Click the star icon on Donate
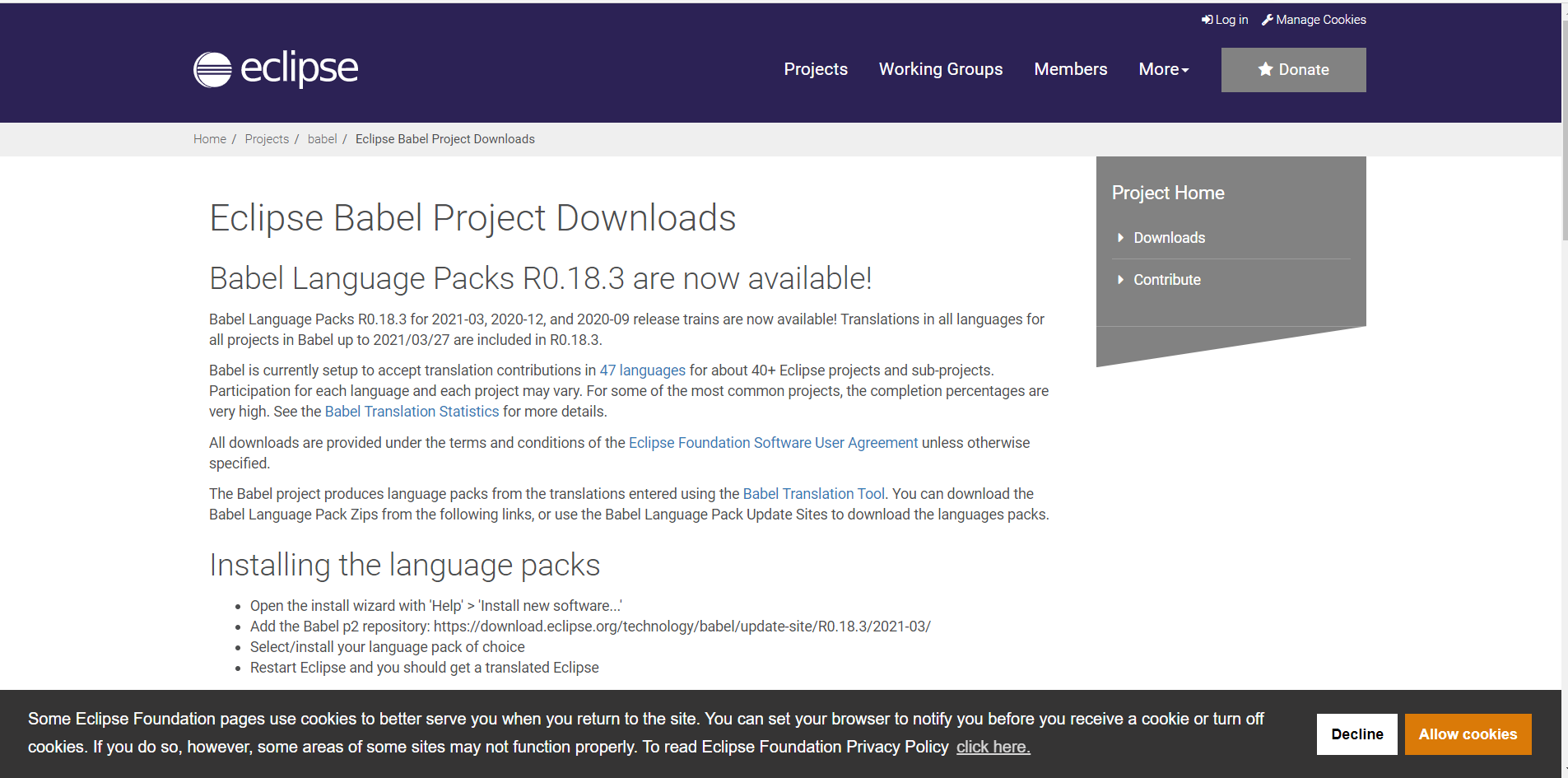Image resolution: width=1568 pixels, height=778 pixels. 1266,69
